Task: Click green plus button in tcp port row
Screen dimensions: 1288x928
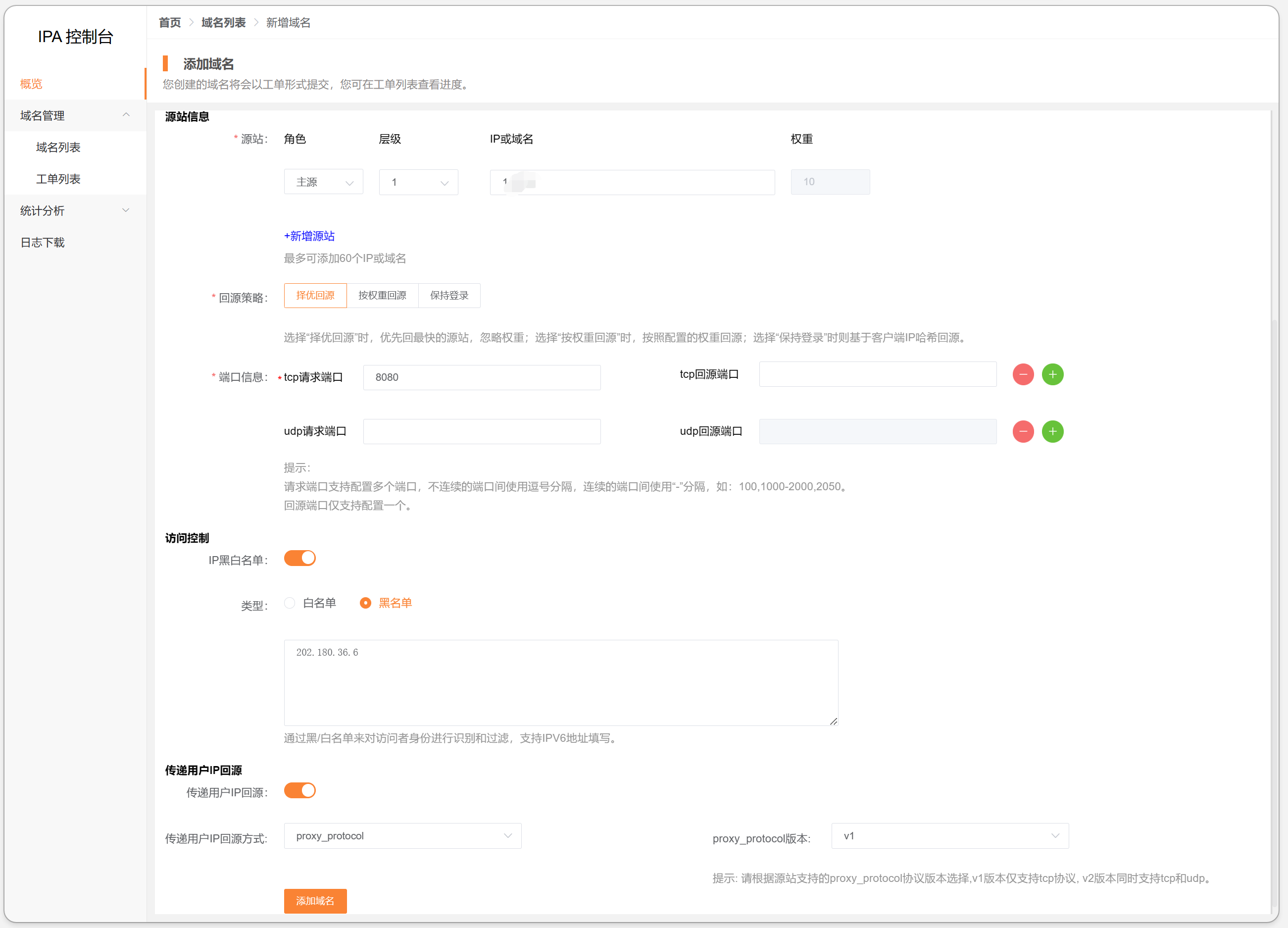Action: coord(1052,374)
